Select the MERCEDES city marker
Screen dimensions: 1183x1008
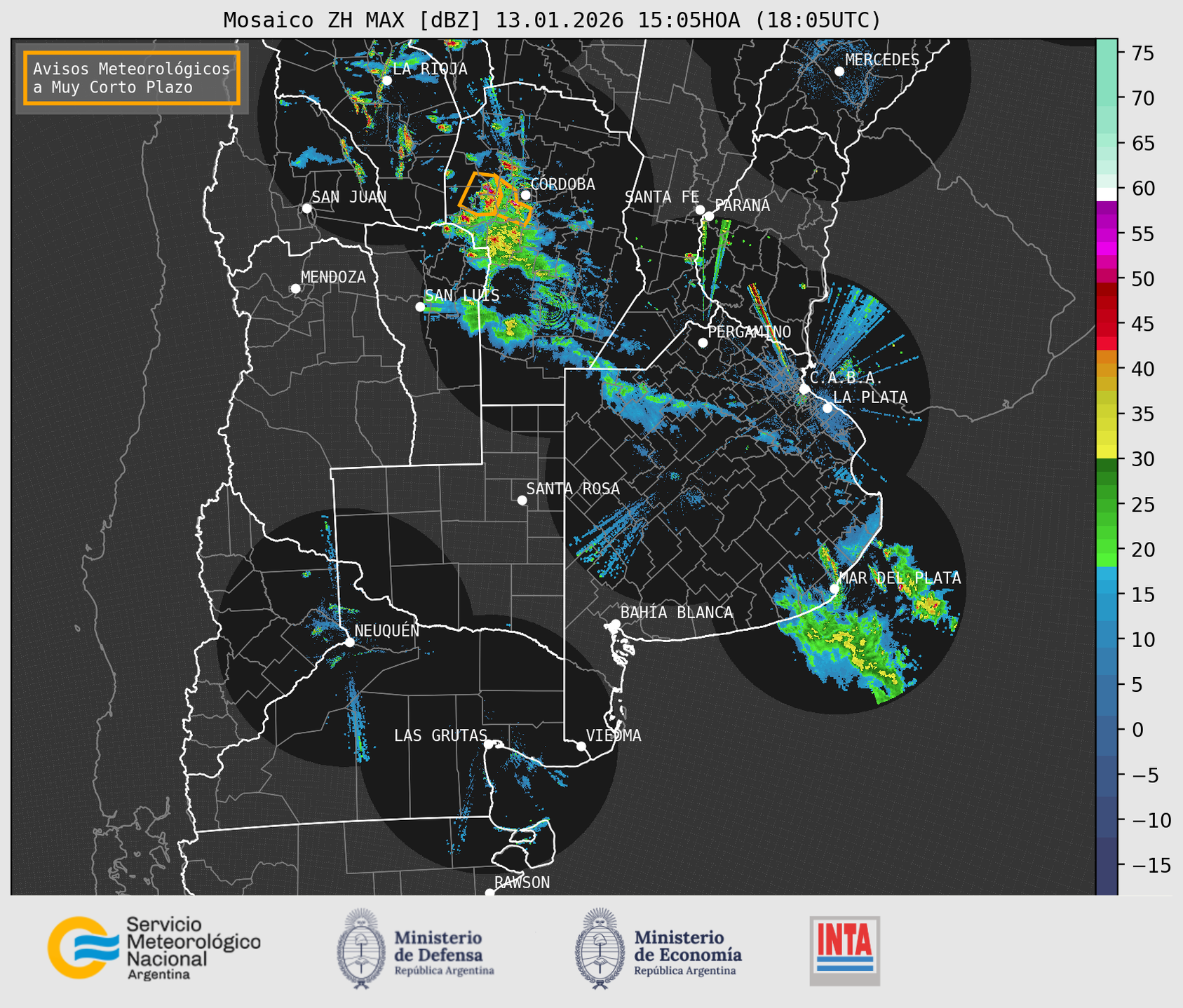point(839,71)
